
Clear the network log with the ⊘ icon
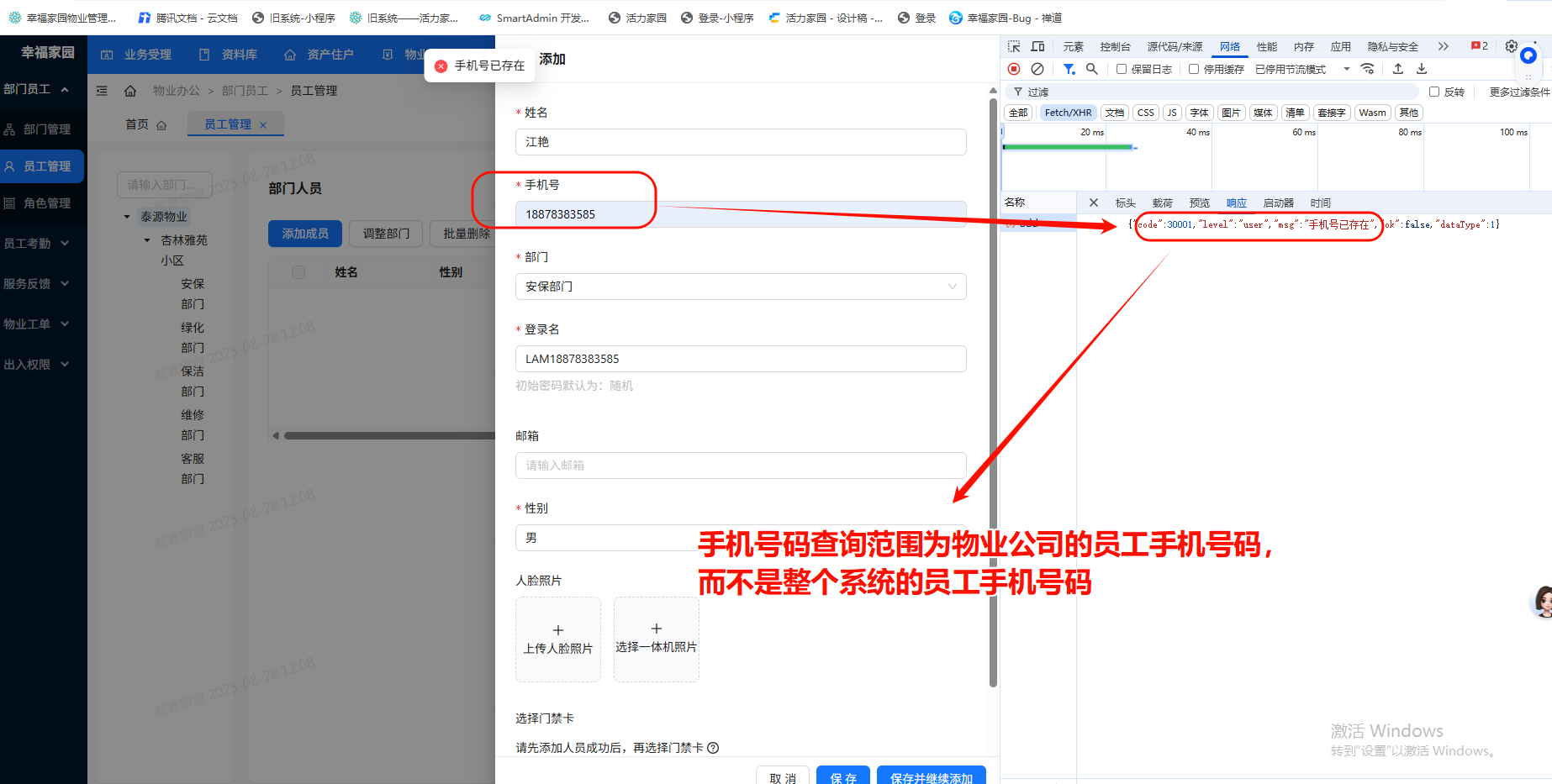[x=1037, y=69]
